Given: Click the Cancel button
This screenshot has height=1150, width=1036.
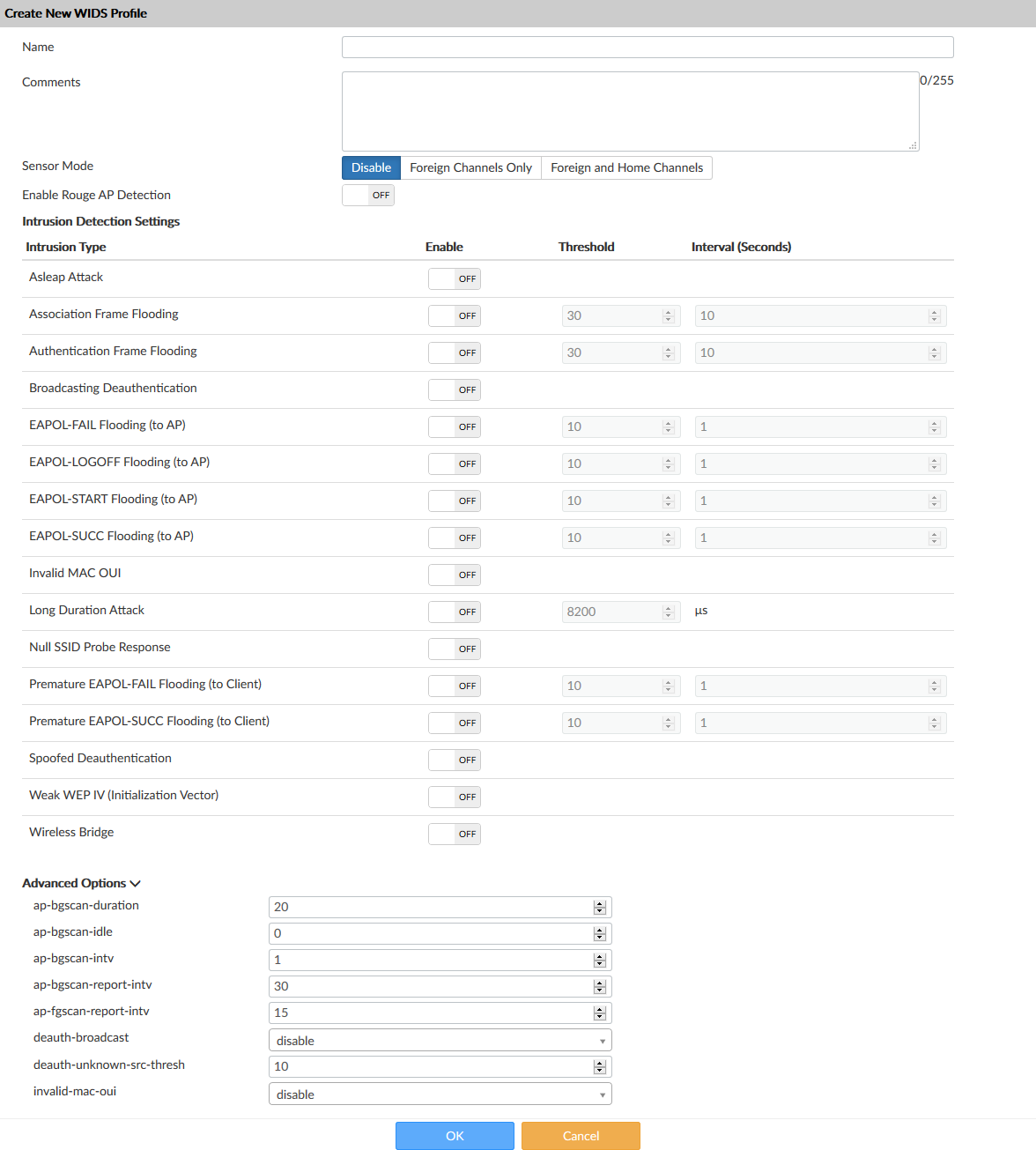Looking at the screenshot, I should tap(581, 1136).
